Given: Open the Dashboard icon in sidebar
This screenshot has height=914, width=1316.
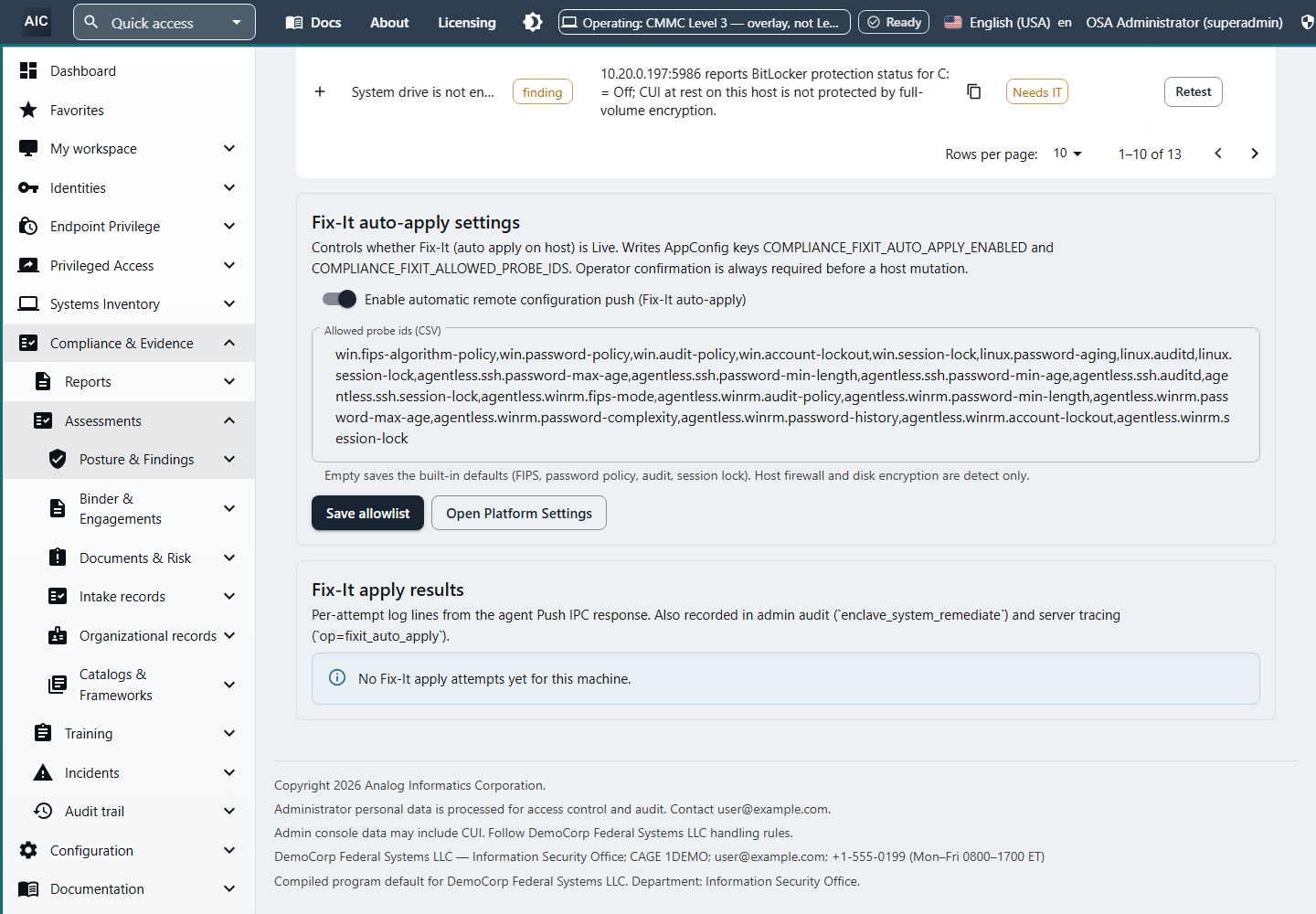Looking at the screenshot, I should click(x=28, y=70).
